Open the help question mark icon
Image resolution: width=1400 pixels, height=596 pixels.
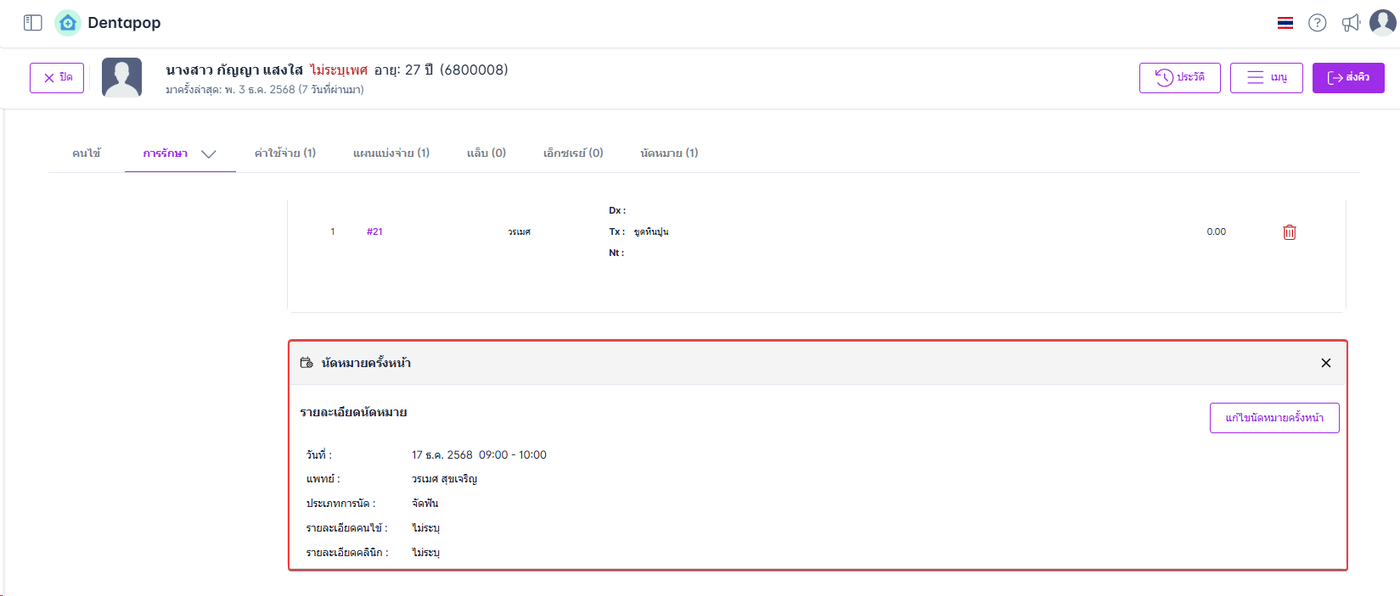coord(1317,23)
